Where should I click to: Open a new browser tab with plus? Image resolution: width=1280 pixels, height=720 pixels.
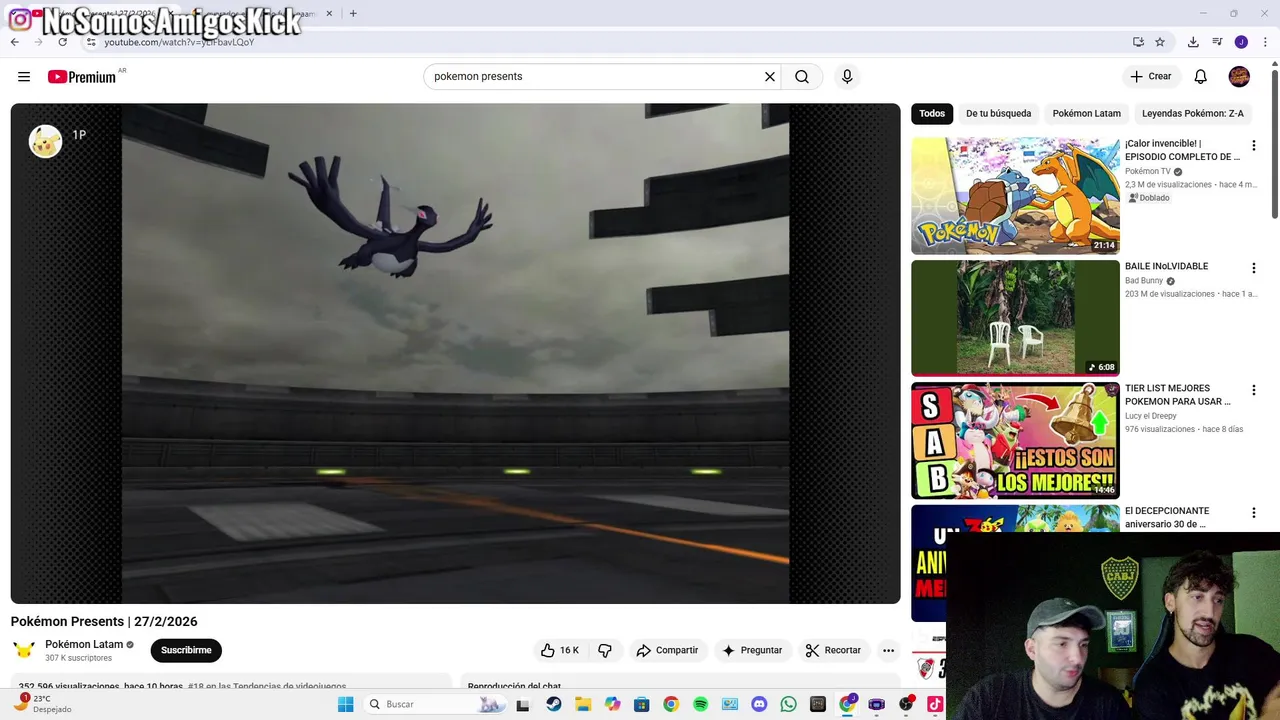pos(353,13)
